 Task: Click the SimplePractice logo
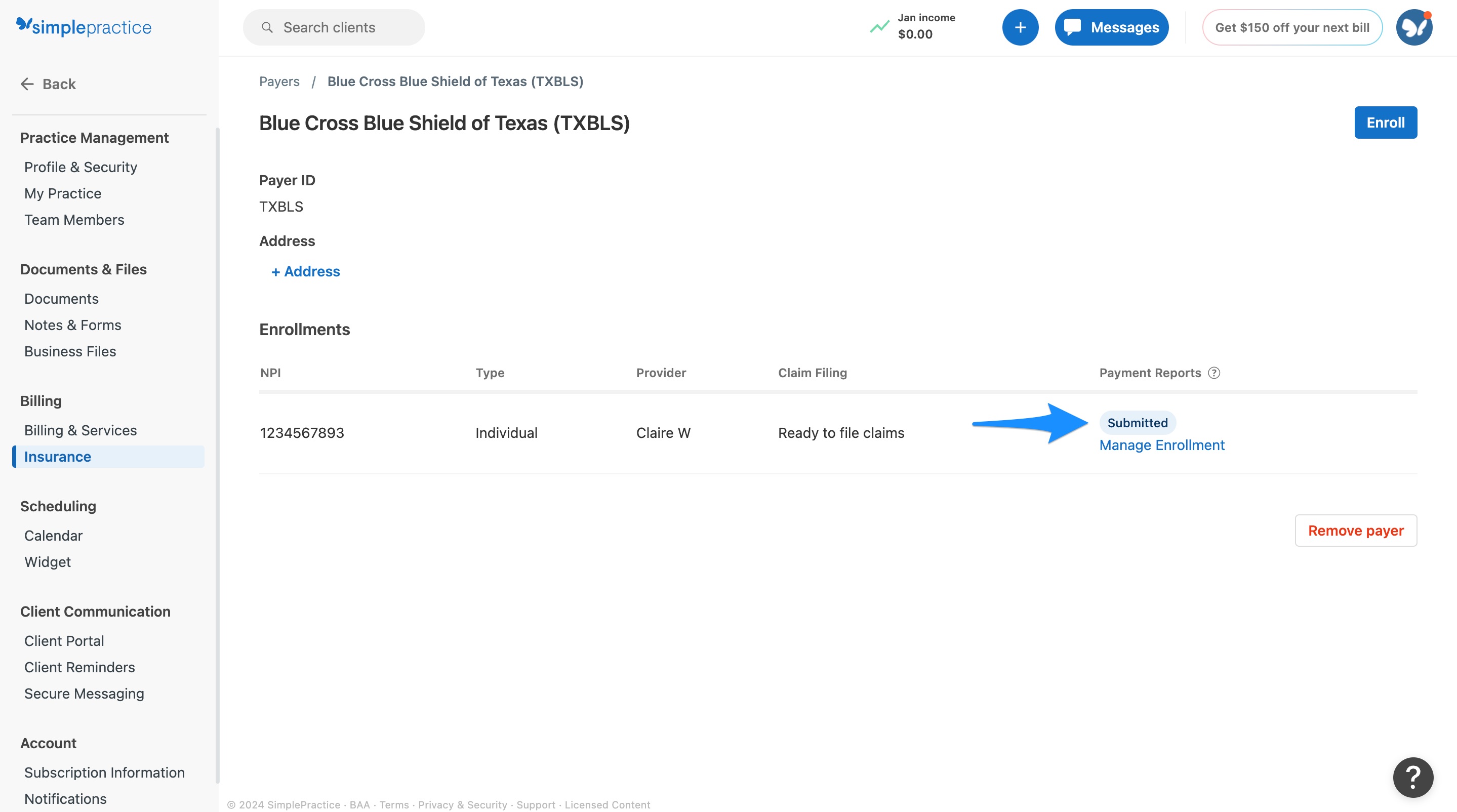(84, 26)
